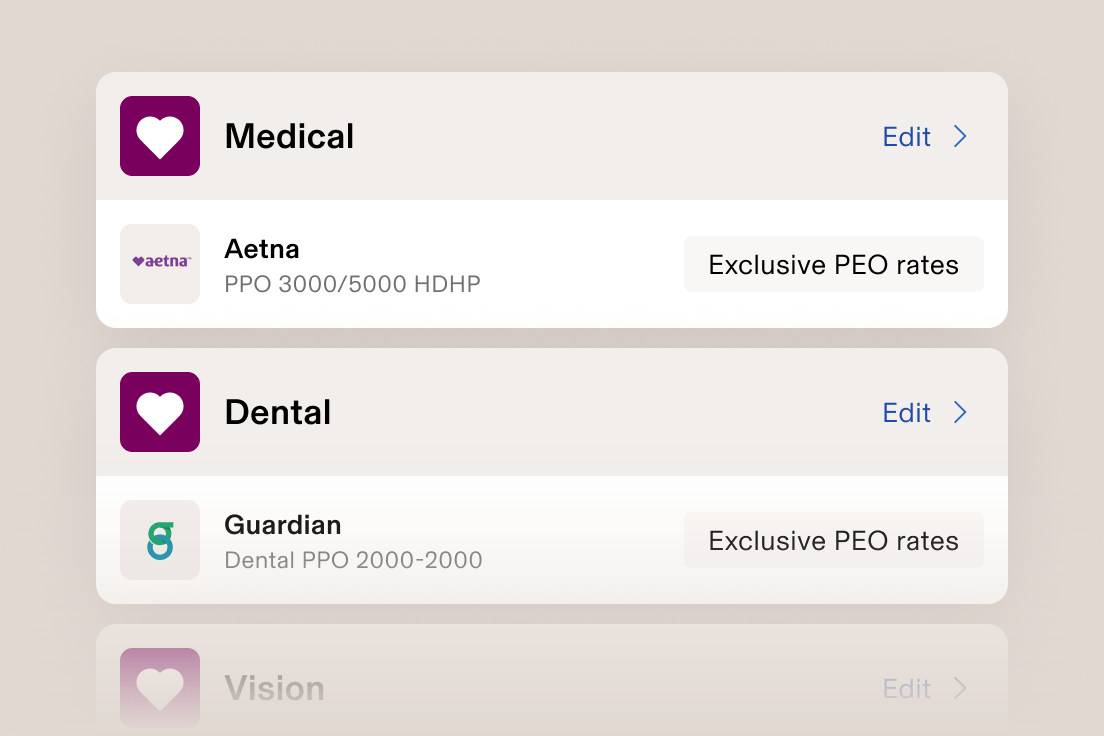Click the Dental heart icon

pyautogui.click(x=160, y=412)
